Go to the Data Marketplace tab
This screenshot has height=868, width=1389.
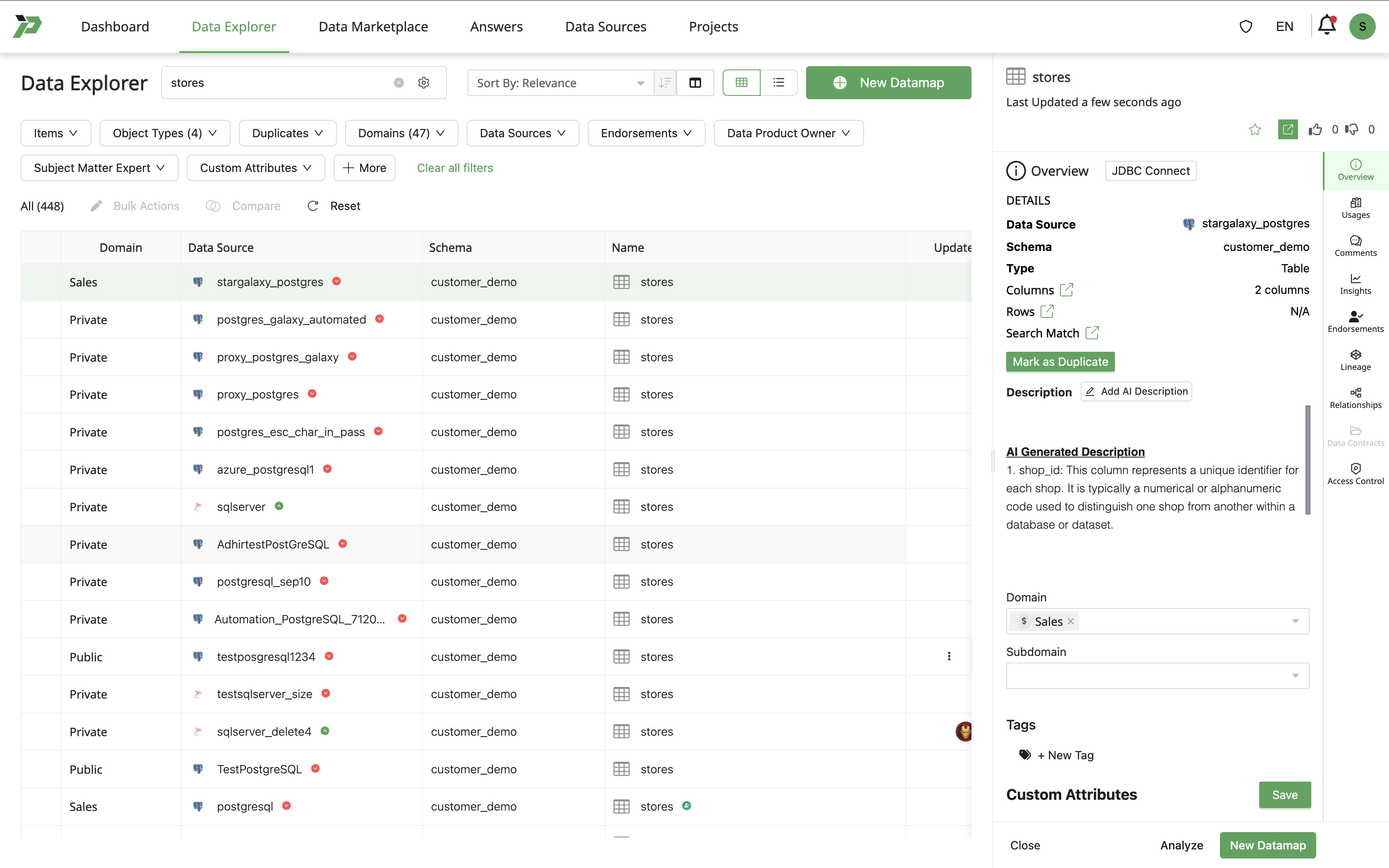(x=373, y=26)
